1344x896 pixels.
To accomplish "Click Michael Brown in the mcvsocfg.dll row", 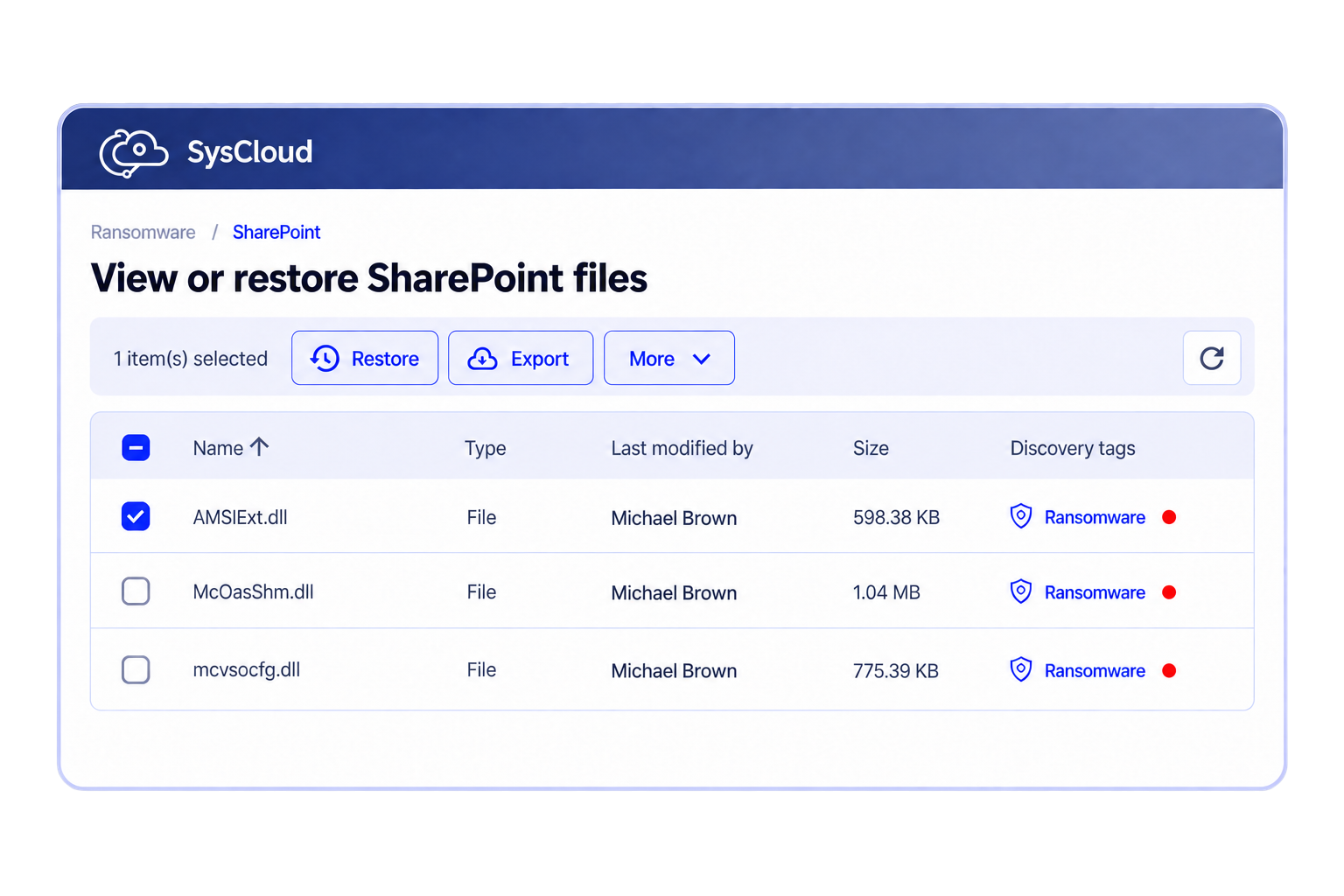I will coord(674,671).
